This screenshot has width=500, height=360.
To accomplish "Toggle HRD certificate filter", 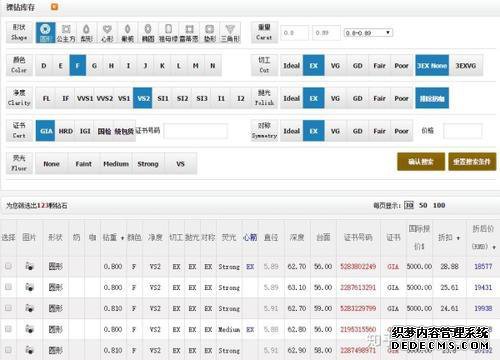I will [x=65, y=131].
